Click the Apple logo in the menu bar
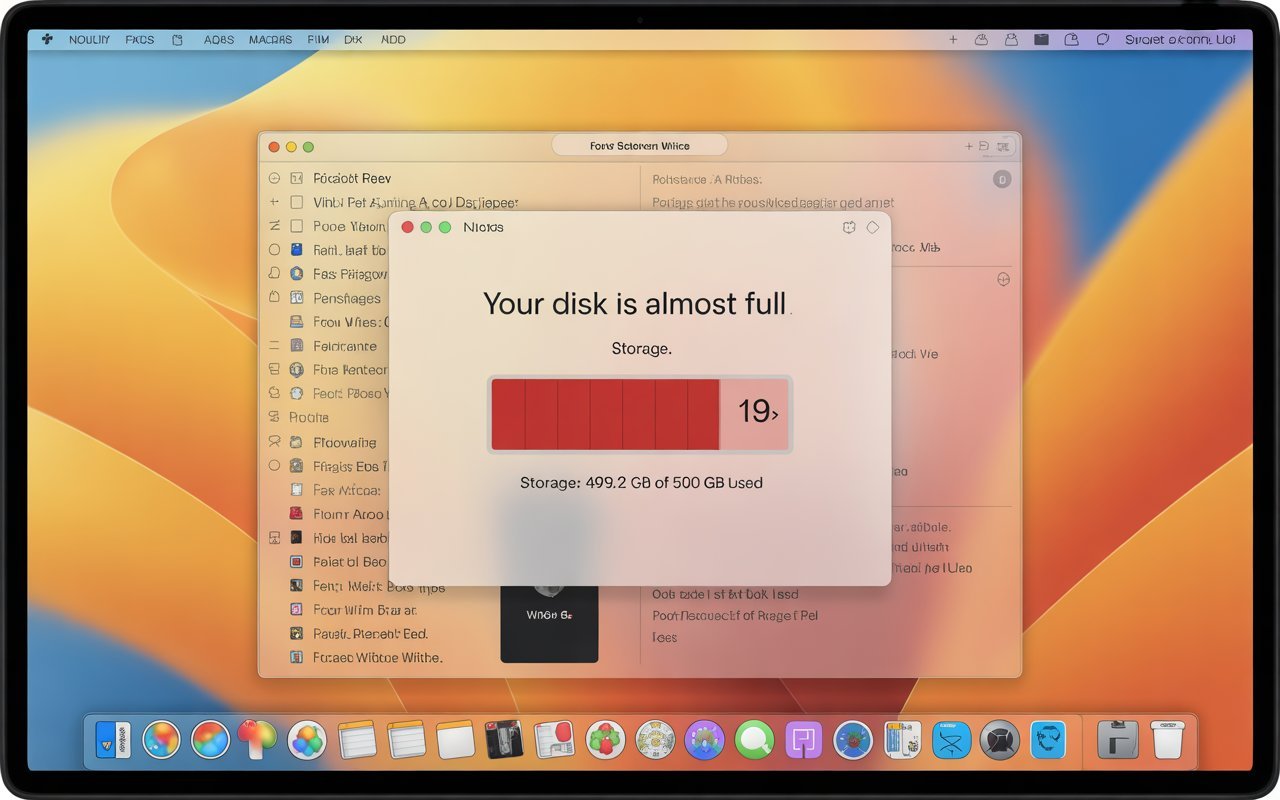This screenshot has height=800, width=1280. [47, 39]
